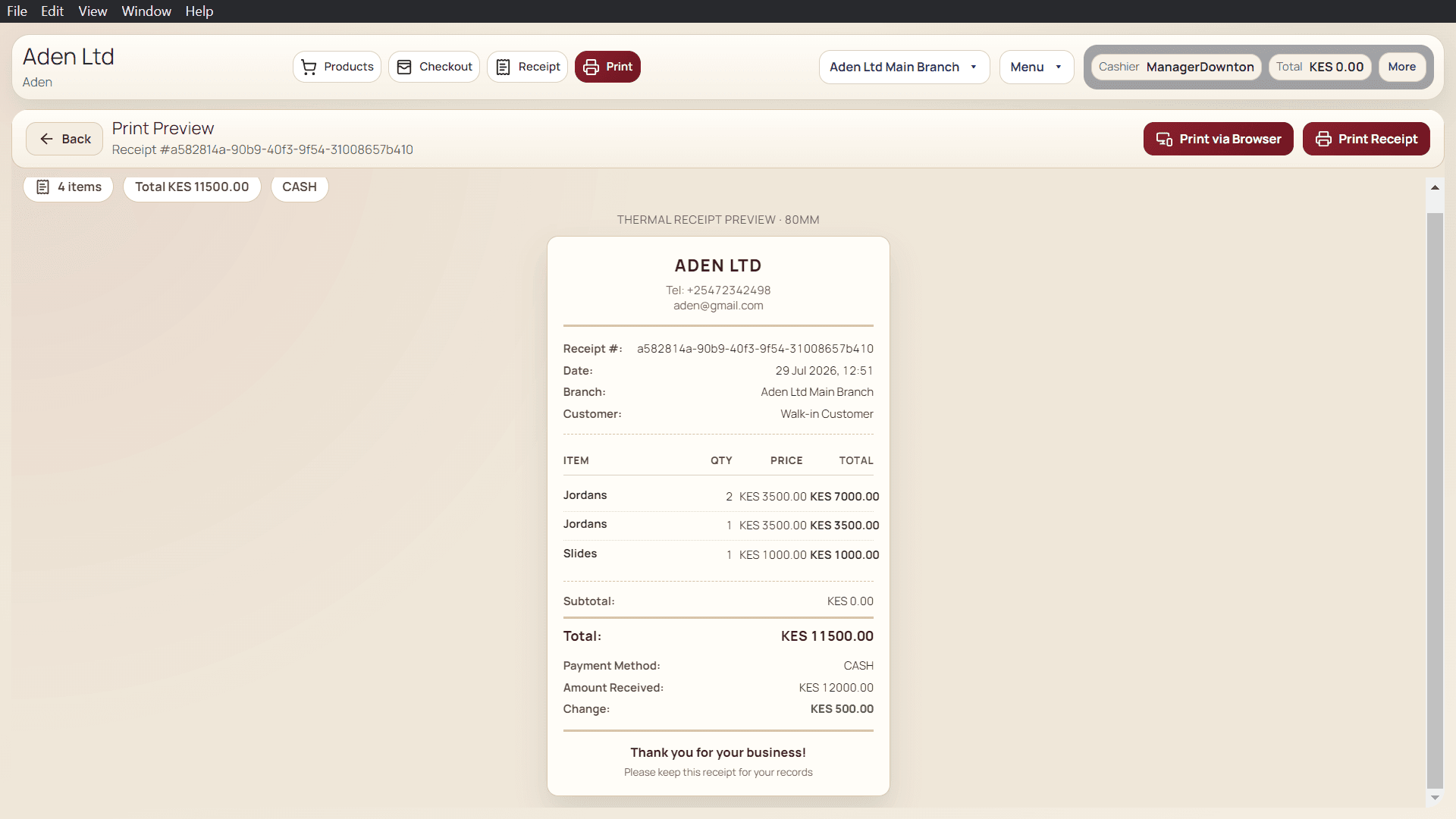1456x819 pixels.
Task: Click the Print Receipt button
Action: (x=1366, y=139)
